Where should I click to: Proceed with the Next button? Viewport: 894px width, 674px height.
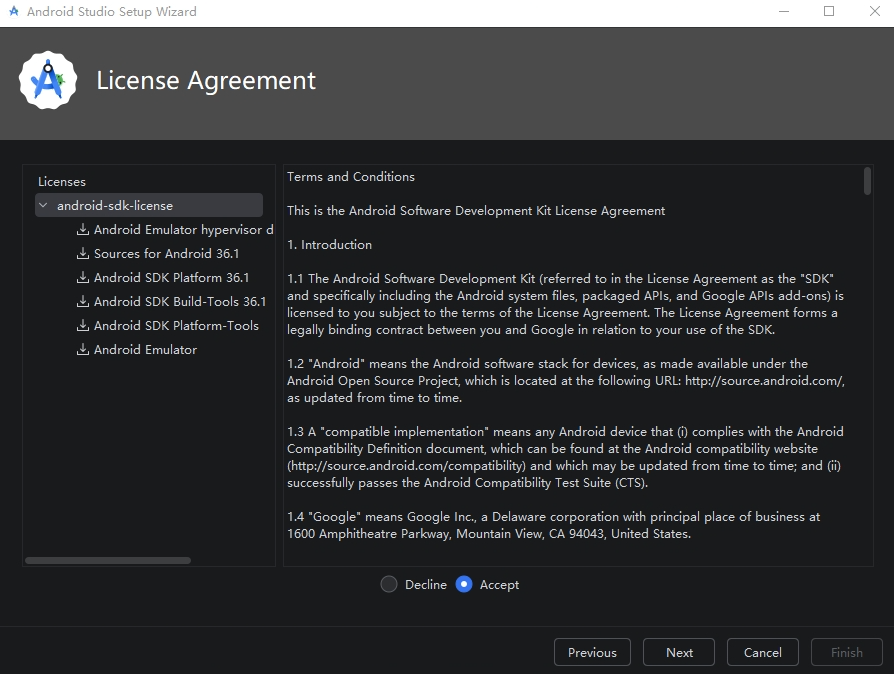coord(679,652)
